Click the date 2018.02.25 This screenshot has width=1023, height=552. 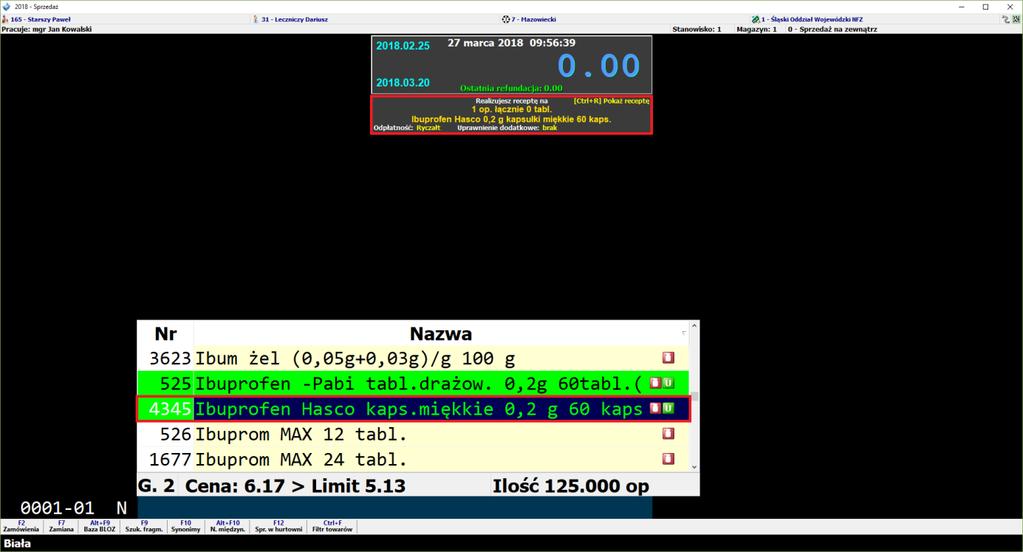(x=403, y=46)
